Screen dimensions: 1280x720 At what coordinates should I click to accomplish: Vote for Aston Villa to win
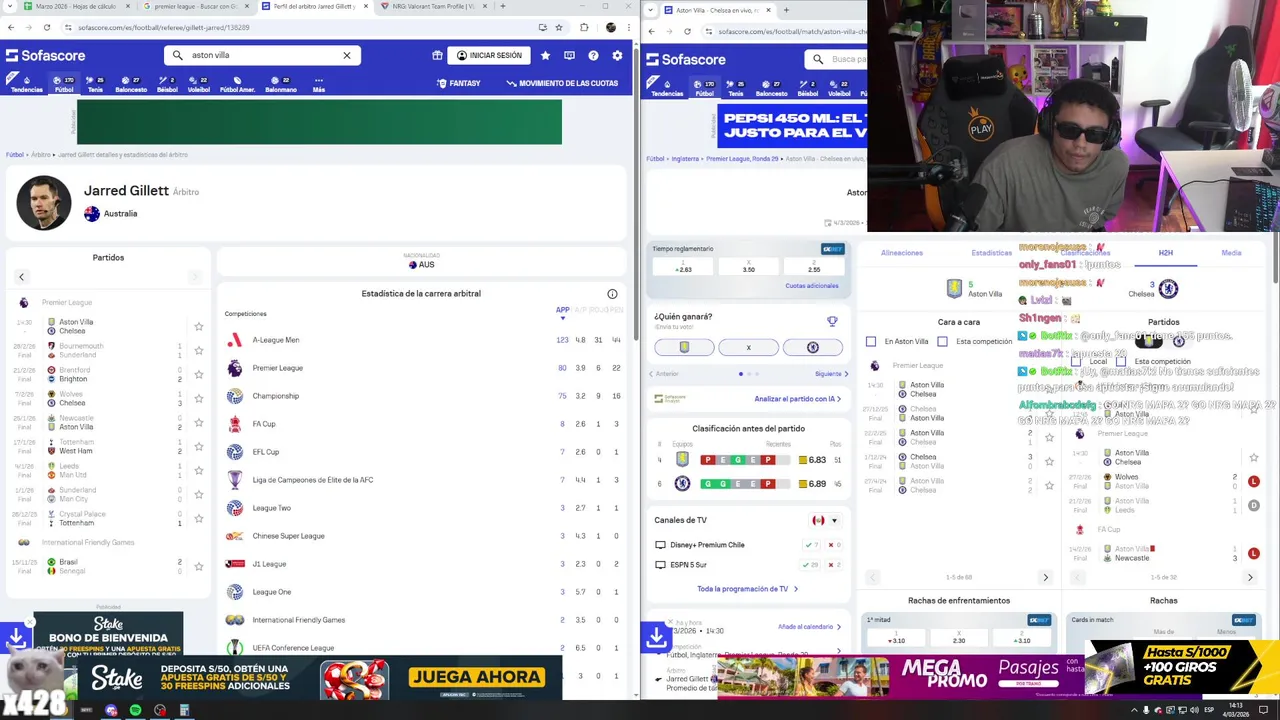[x=684, y=347]
